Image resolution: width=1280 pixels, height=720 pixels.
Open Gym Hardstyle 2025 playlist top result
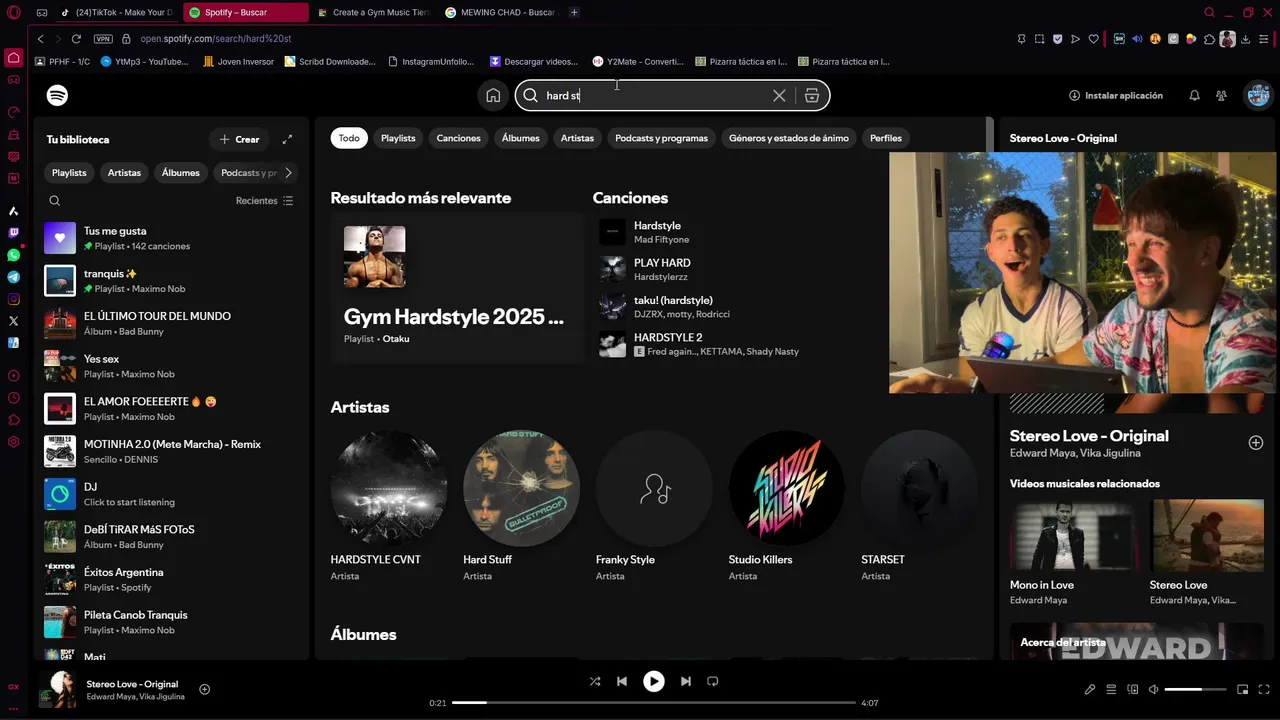tap(456, 287)
